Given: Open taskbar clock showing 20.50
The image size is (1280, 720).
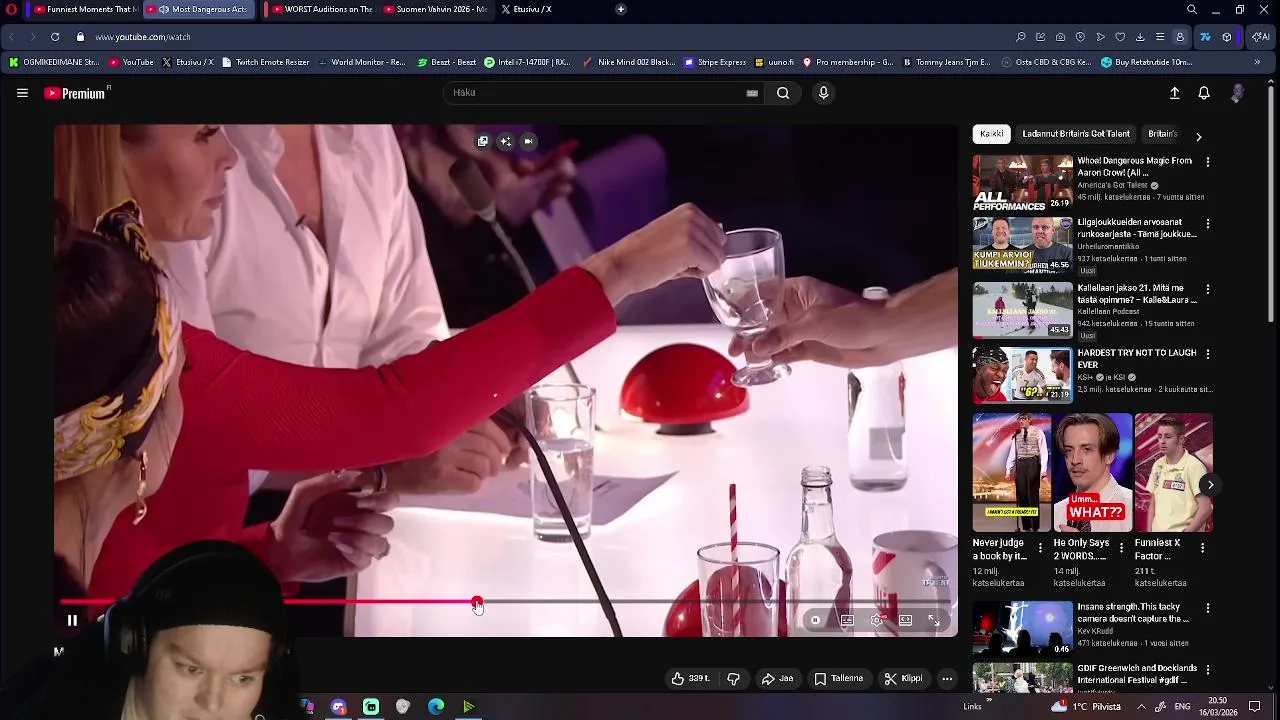Looking at the screenshot, I should click(1217, 706).
